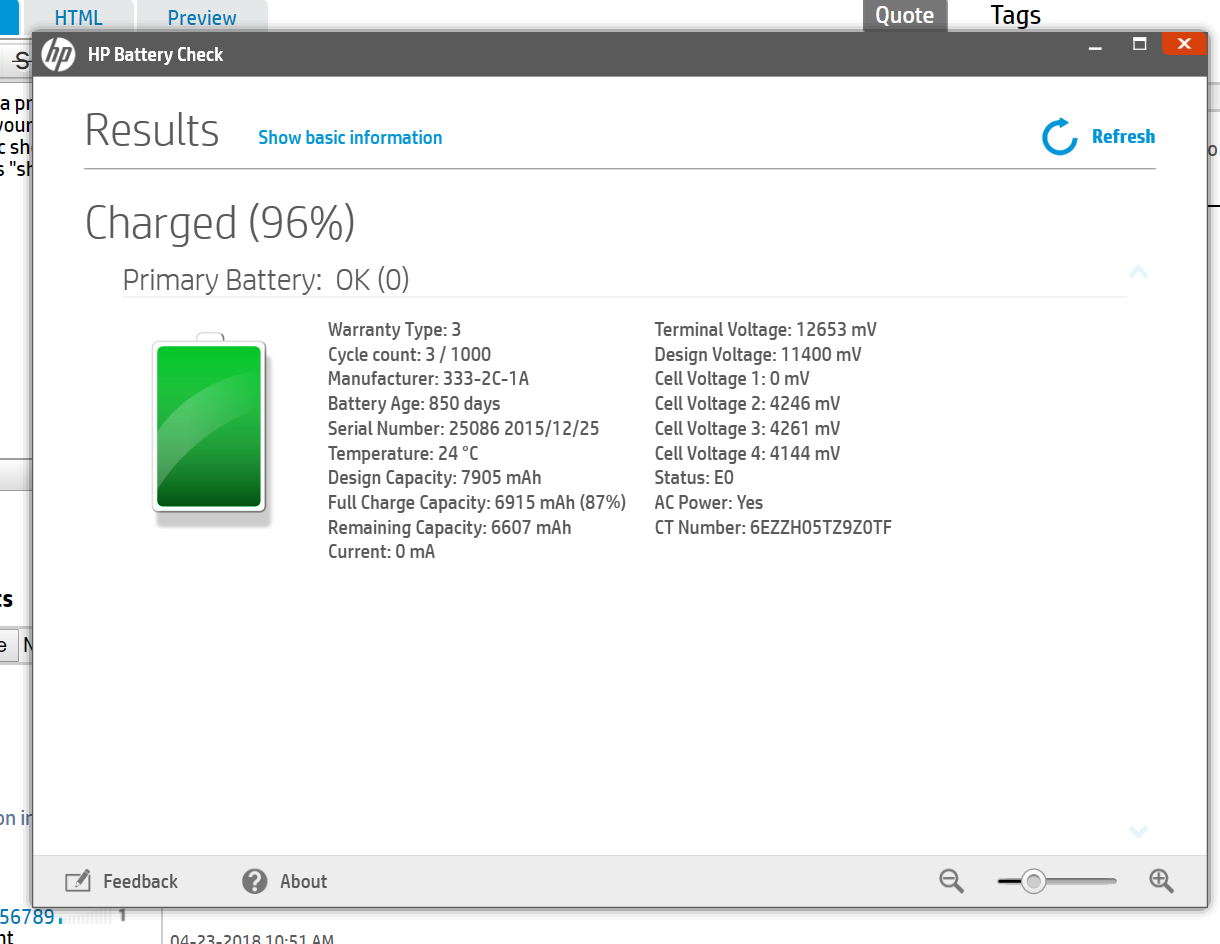Click the downward chevron near the bottom
This screenshot has width=1220, height=944.
pos(1138,832)
